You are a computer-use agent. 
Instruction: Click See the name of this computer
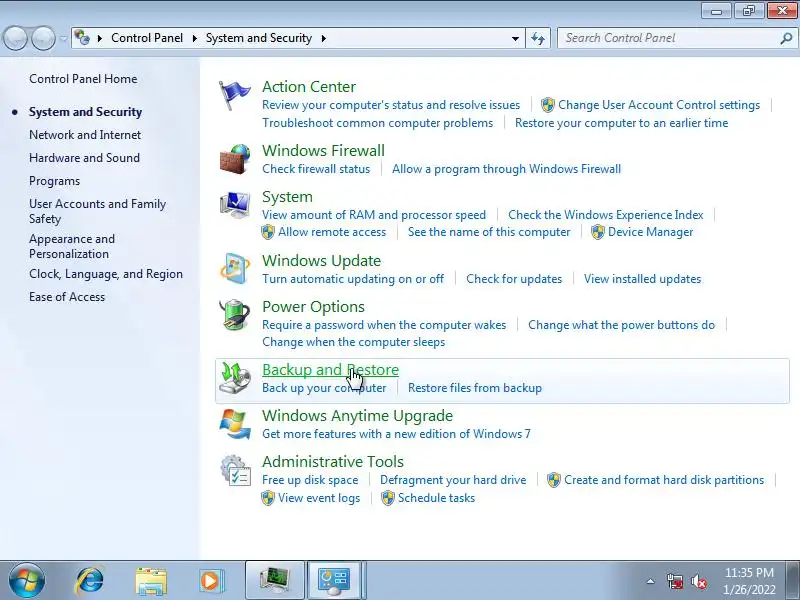pyautogui.click(x=489, y=232)
